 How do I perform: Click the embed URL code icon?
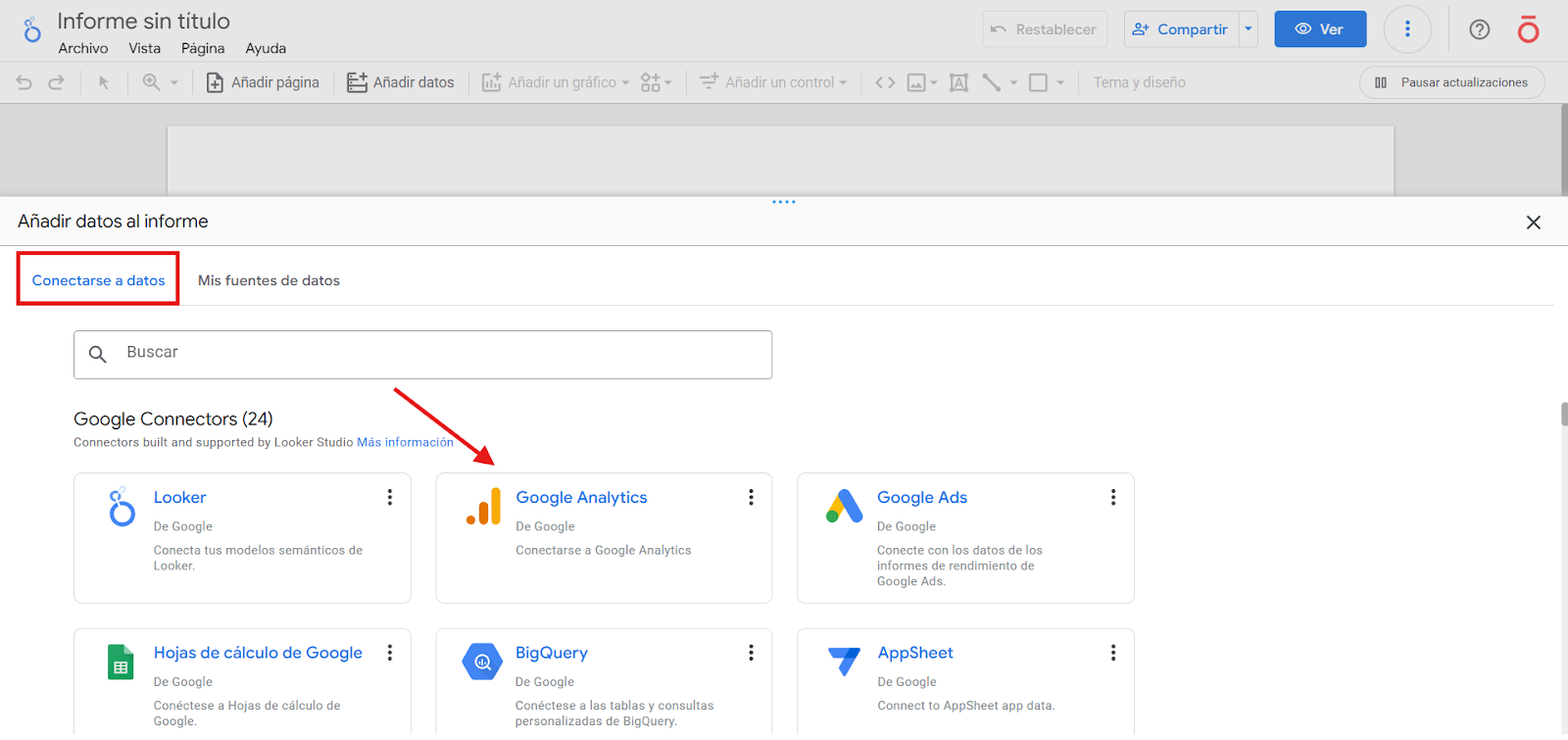click(x=885, y=82)
